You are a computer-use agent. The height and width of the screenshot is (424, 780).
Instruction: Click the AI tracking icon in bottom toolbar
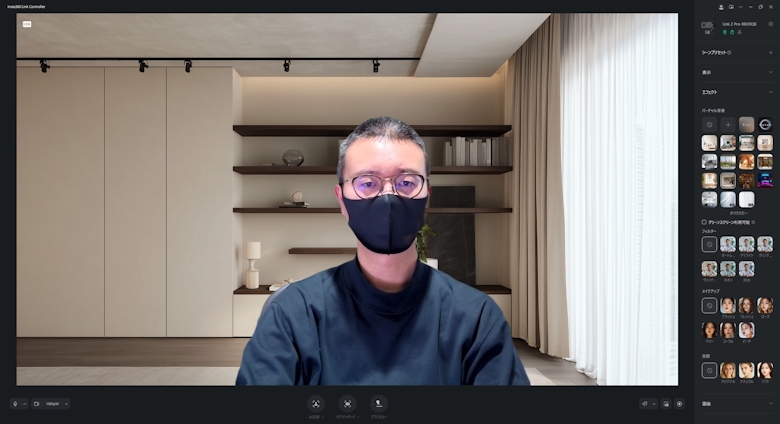click(x=316, y=403)
